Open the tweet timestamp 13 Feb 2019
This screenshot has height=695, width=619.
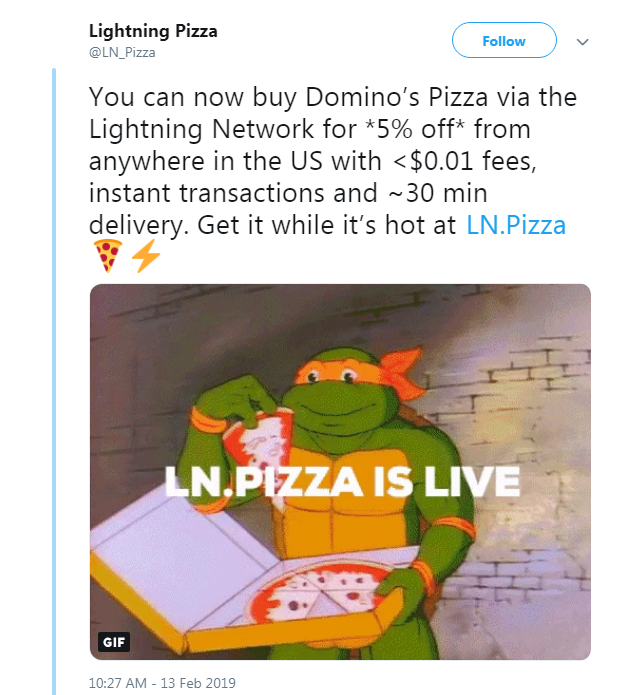tap(160, 684)
